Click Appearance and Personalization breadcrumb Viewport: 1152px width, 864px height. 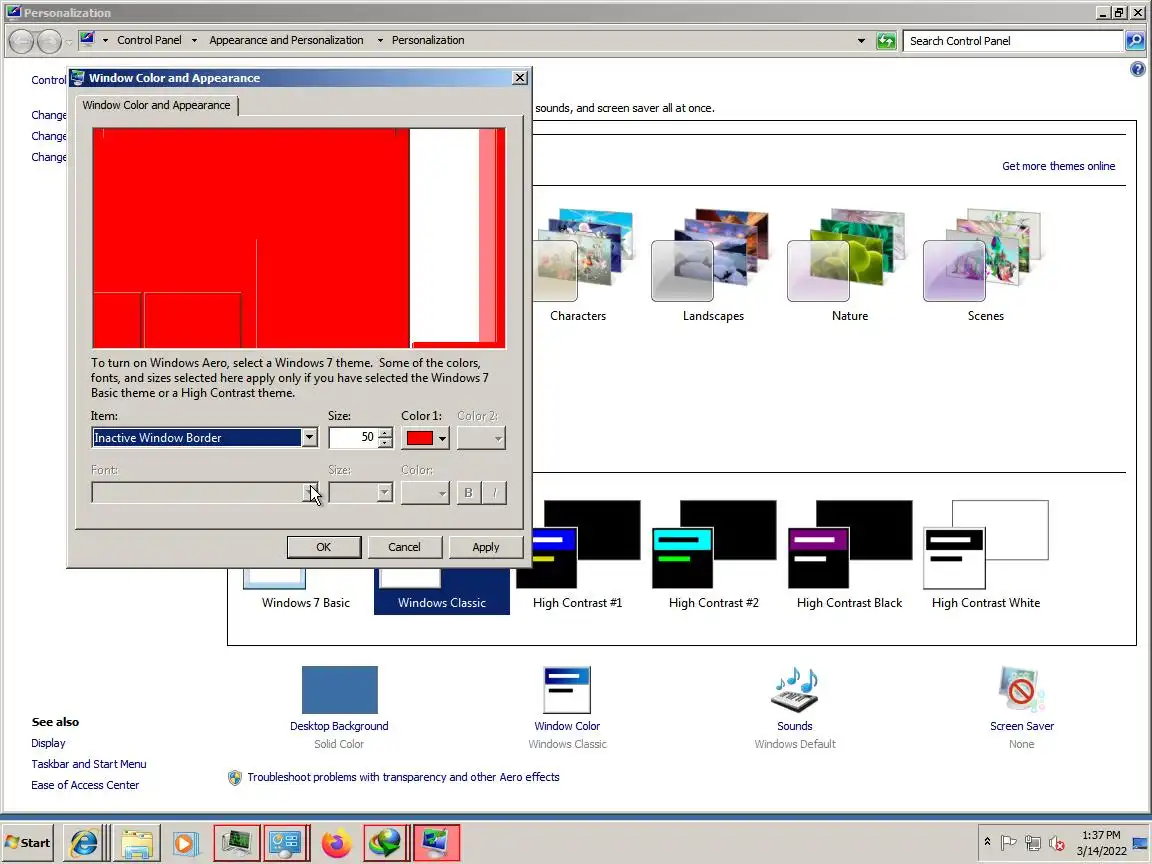[286, 40]
